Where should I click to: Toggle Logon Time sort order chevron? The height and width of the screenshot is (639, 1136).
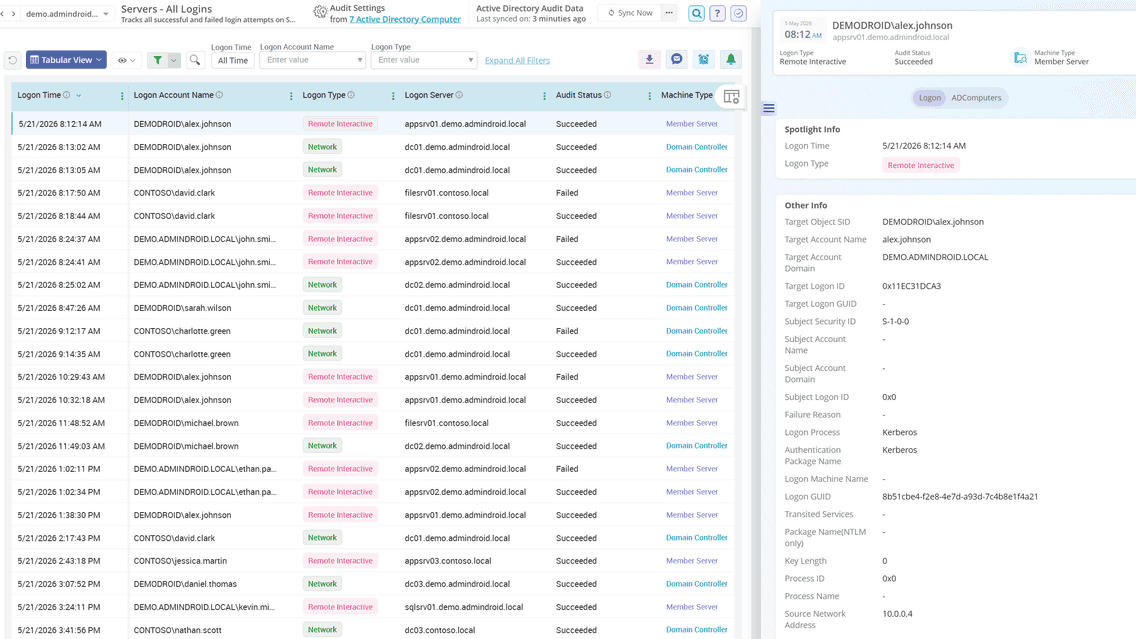(x=79, y=96)
